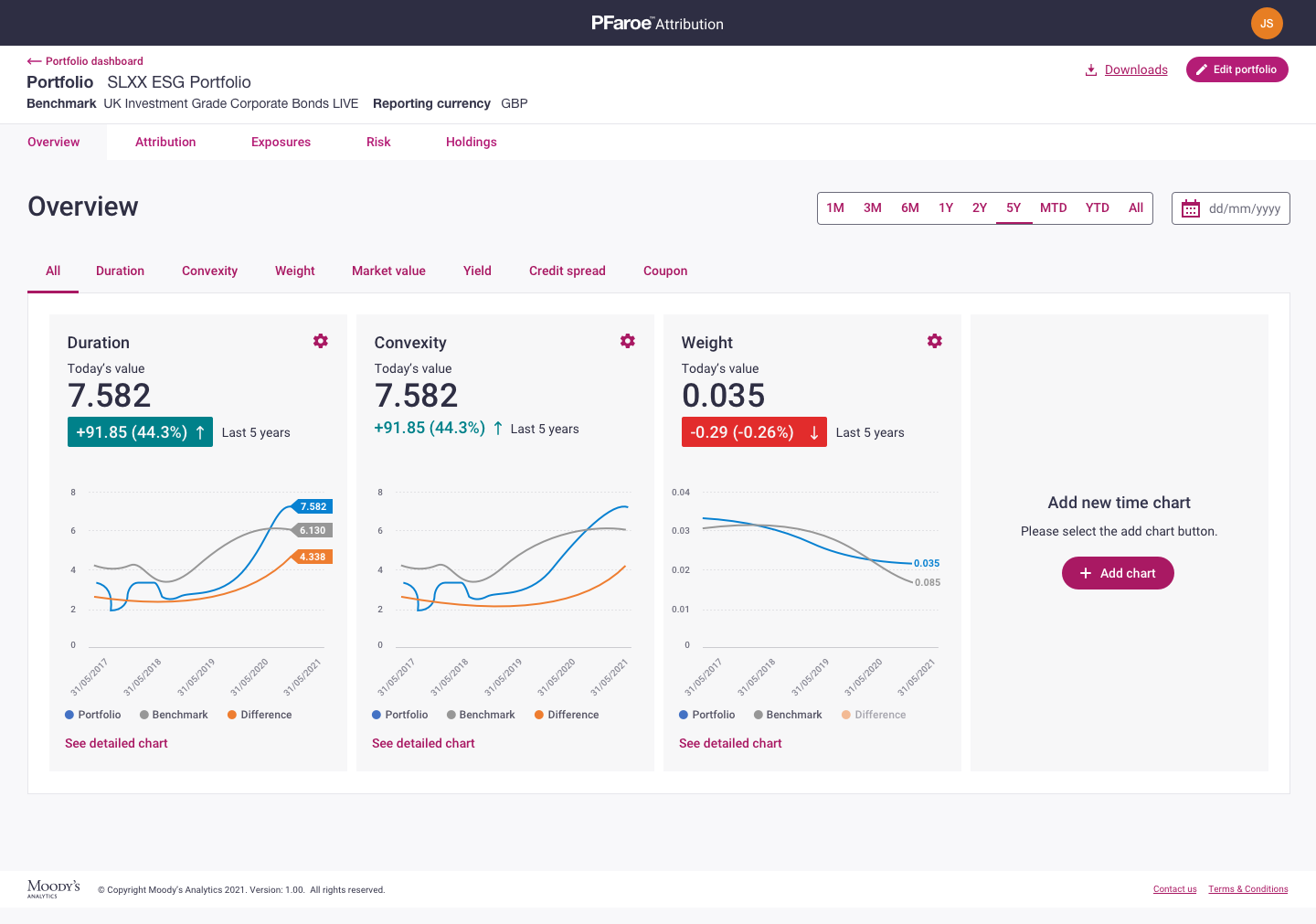Filter charts by Coupon tab

pyautogui.click(x=665, y=271)
